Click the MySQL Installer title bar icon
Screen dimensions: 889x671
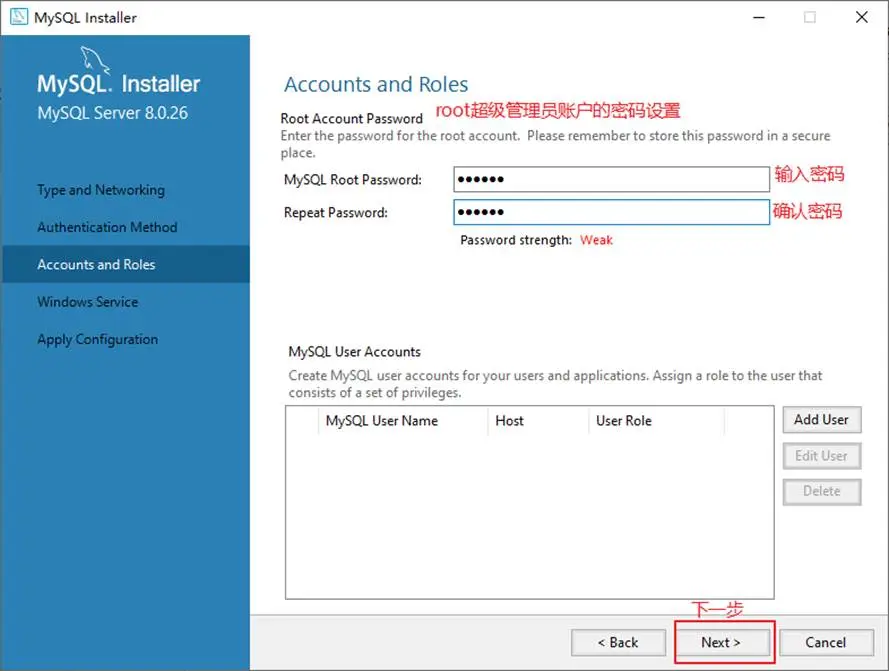click(x=19, y=17)
